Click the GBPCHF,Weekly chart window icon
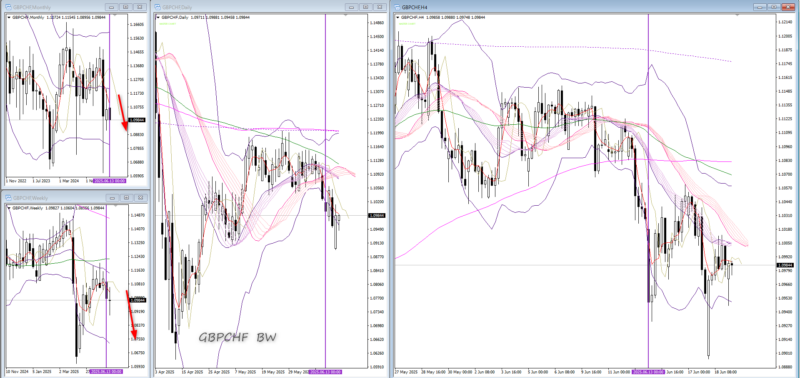The image size is (800, 378). coord(8,197)
